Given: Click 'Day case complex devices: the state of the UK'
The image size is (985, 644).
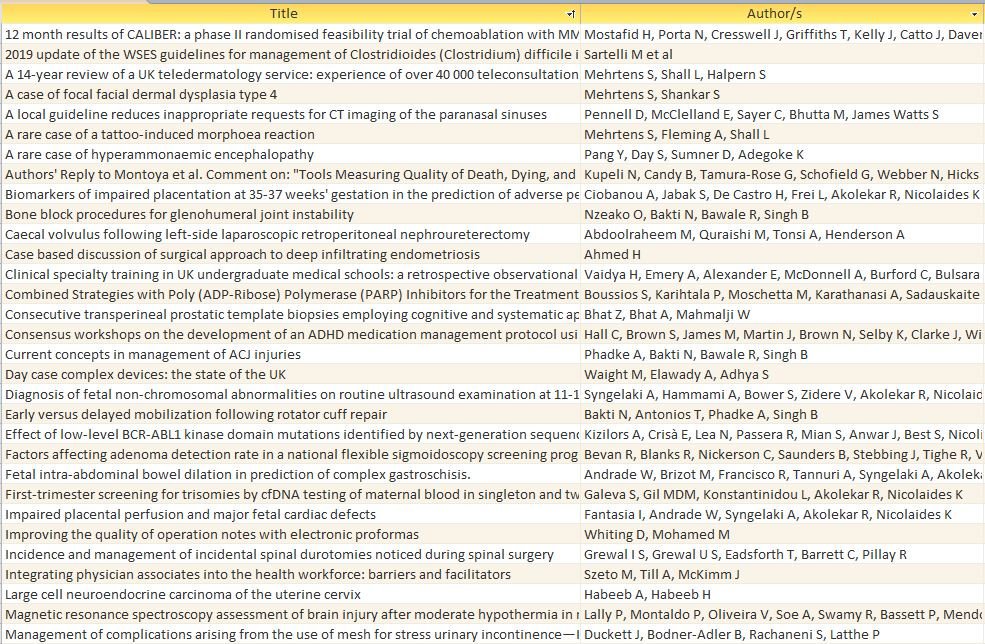Looking at the screenshot, I should coord(291,374).
